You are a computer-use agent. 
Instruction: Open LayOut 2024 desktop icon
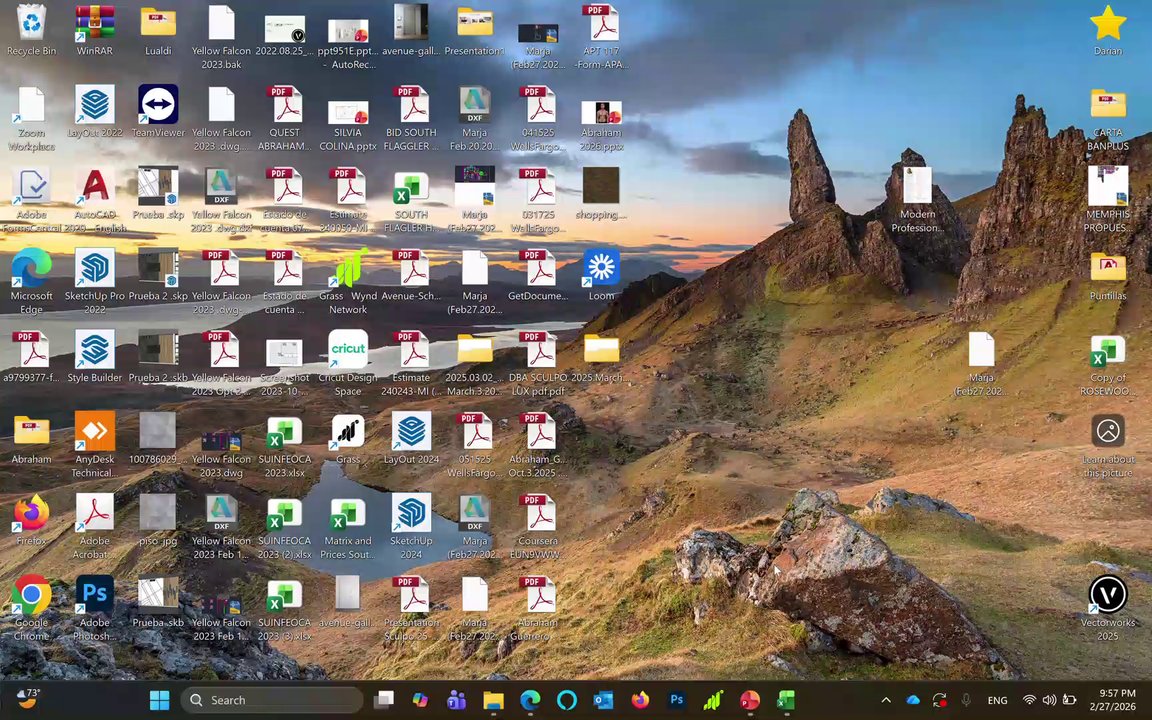[x=411, y=439]
